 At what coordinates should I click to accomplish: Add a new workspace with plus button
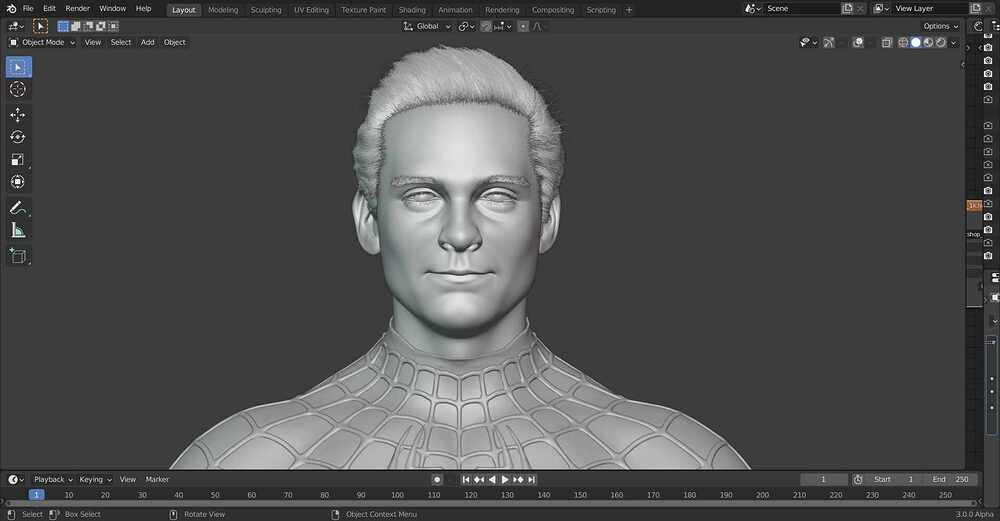pyautogui.click(x=629, y=10)
